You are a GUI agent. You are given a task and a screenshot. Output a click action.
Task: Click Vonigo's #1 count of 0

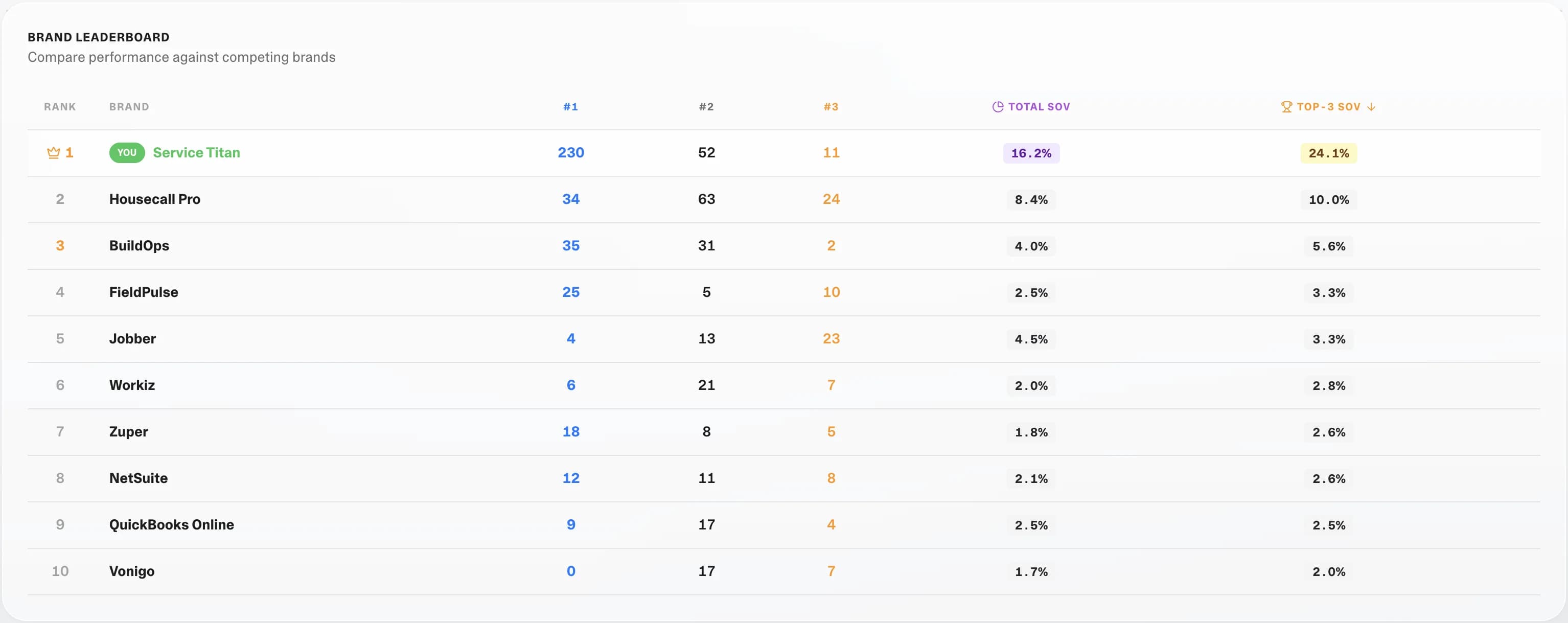click(570, 571)
